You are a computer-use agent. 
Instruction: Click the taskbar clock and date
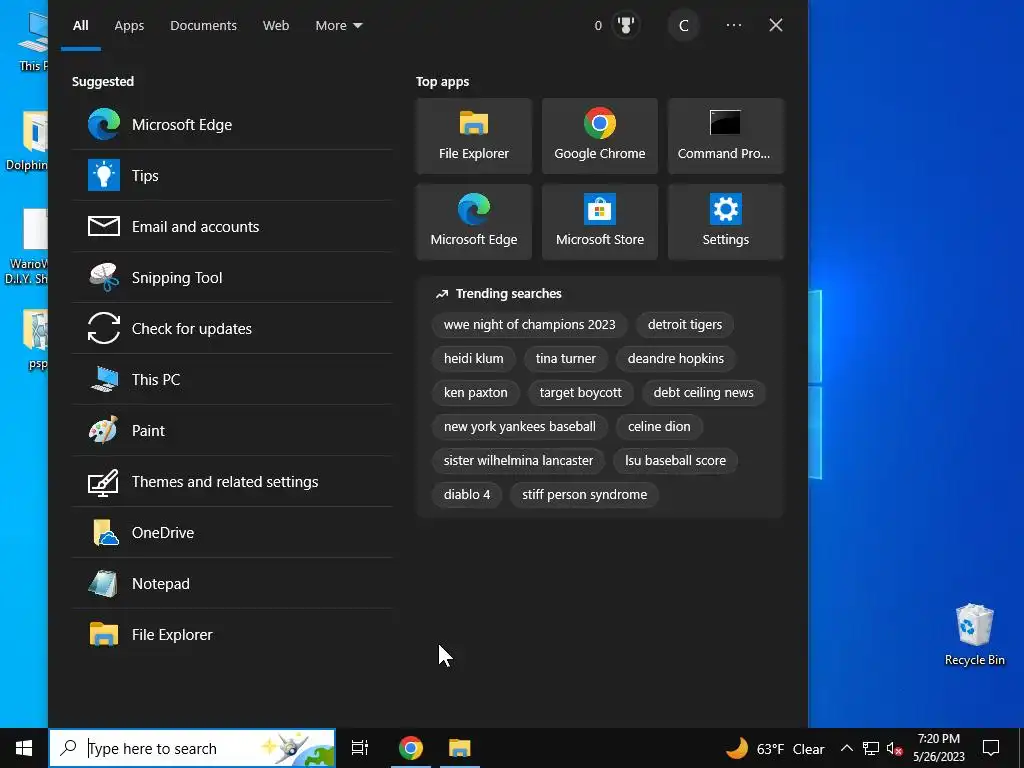click(938, 748)
